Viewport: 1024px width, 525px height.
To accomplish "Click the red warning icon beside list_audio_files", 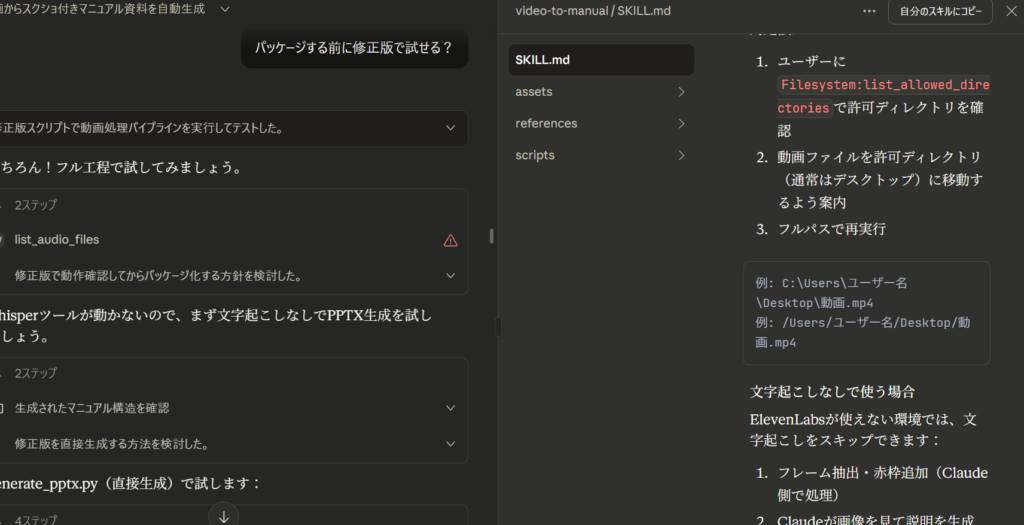I will point(450,240).
